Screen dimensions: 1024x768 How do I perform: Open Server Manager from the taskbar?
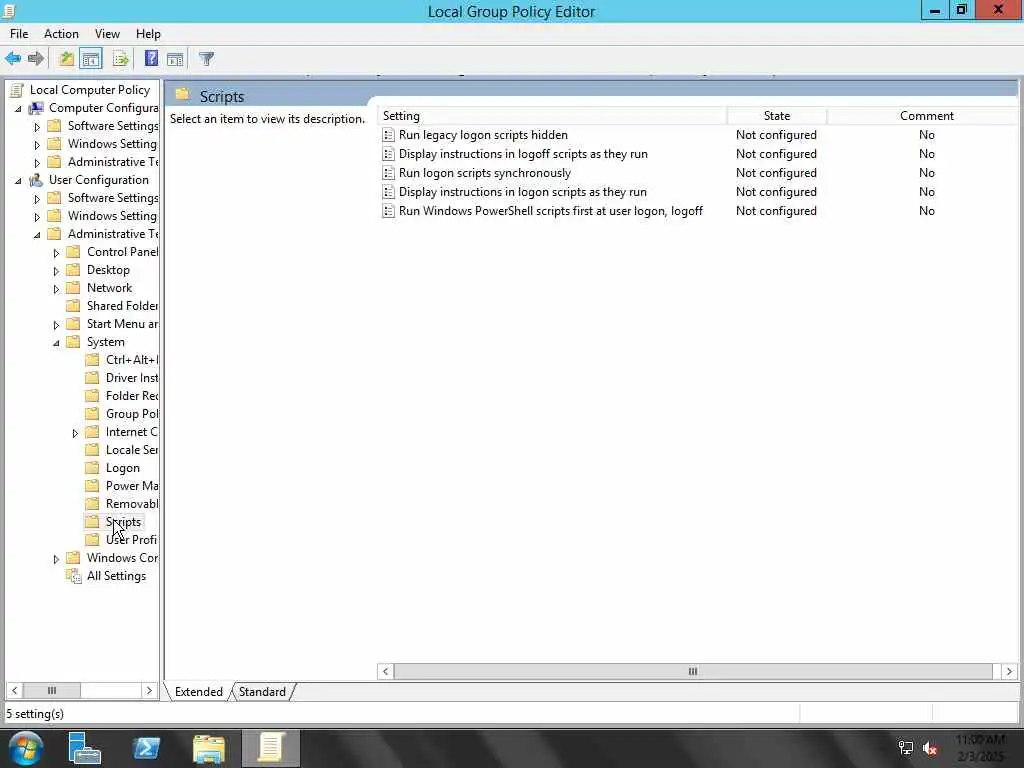(x=85, y=748)
